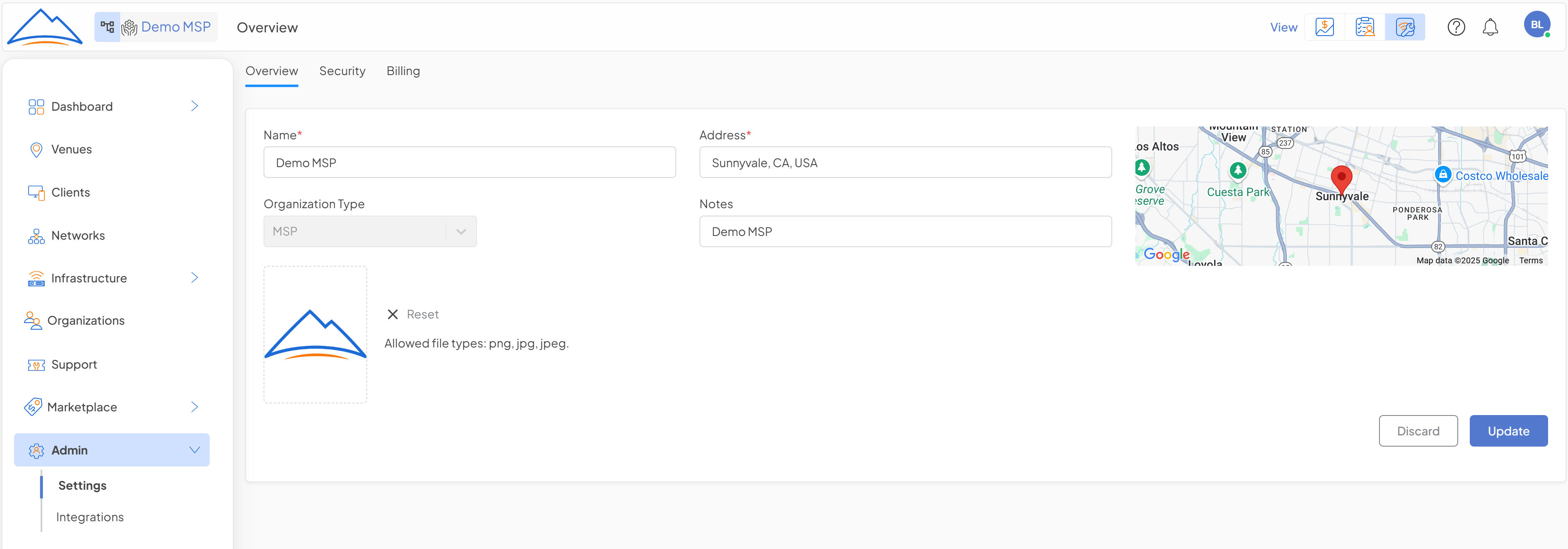Click the Discard button
The width and height of the screenshot is (1568, 549).
(1418, 431)
